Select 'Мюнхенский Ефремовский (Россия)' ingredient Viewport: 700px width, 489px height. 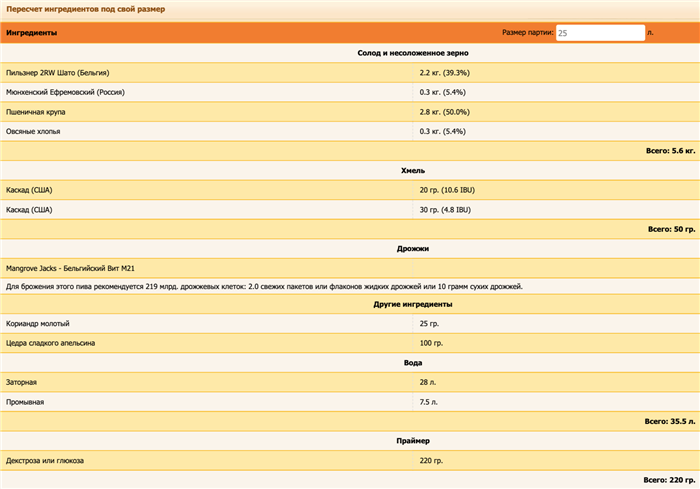[65, 92]
